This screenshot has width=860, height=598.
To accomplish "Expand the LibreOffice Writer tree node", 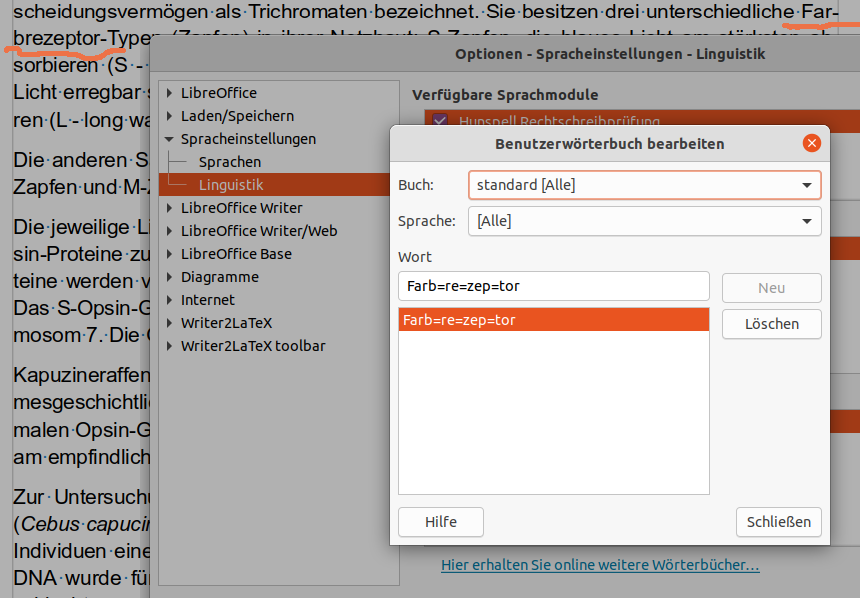I will point(169,208).
